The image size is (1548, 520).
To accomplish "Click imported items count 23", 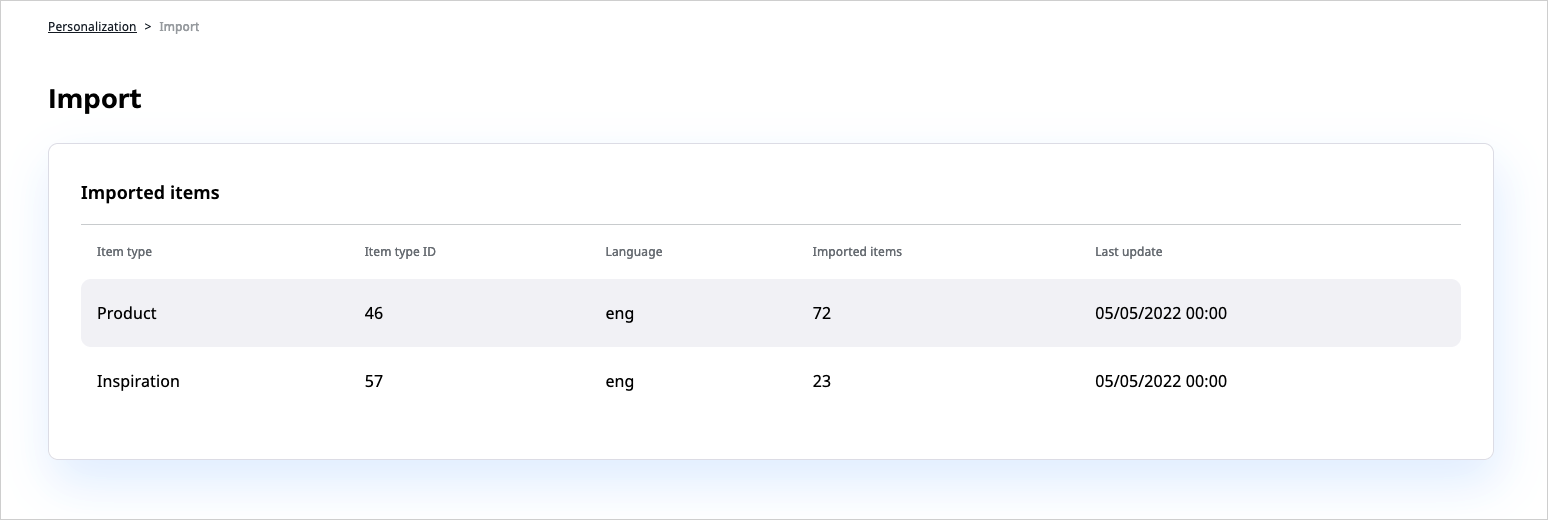I will point(822,381).
